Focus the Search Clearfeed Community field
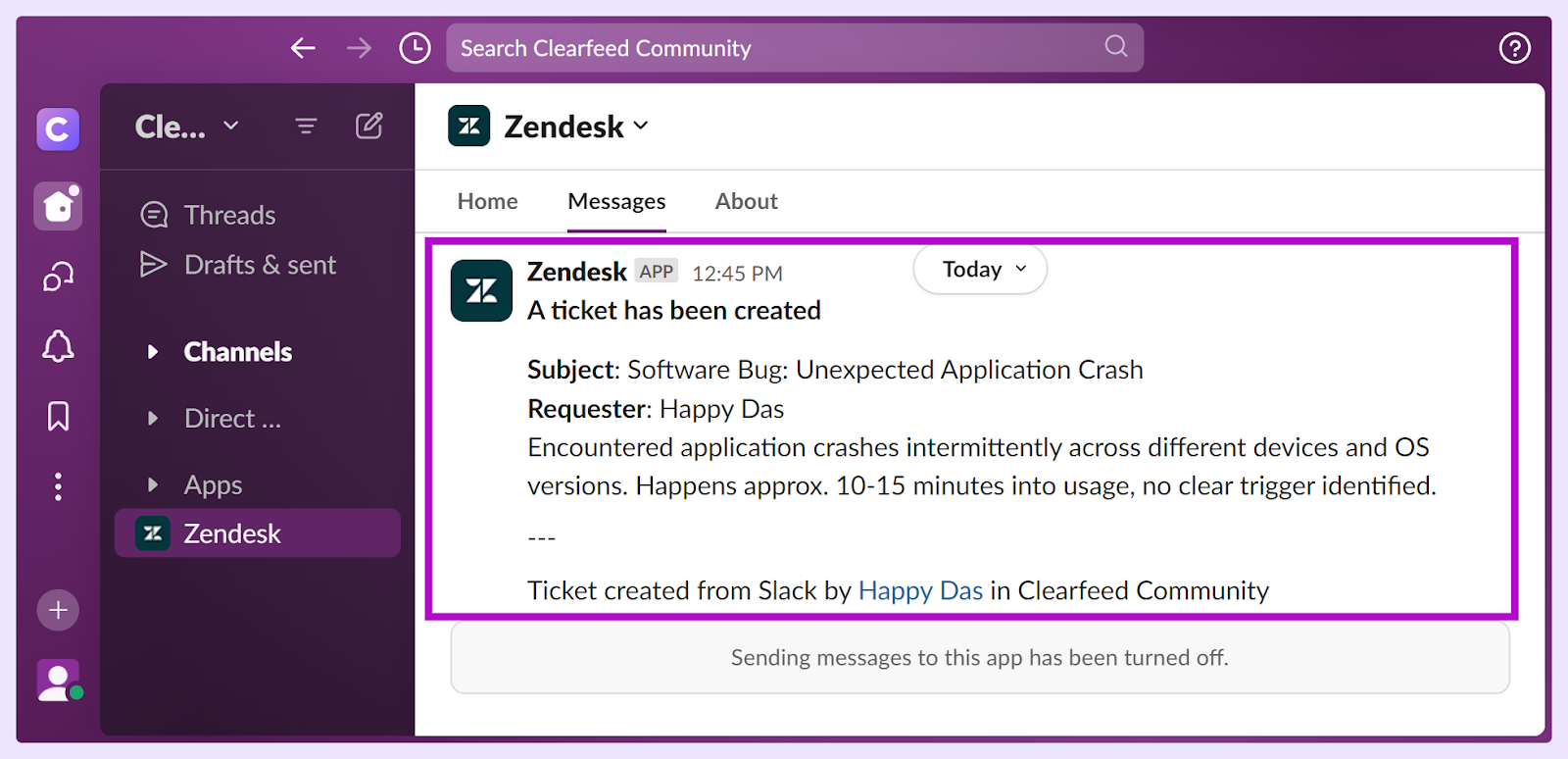Screen dimensions: 1568x759 [x=795, y=48]
